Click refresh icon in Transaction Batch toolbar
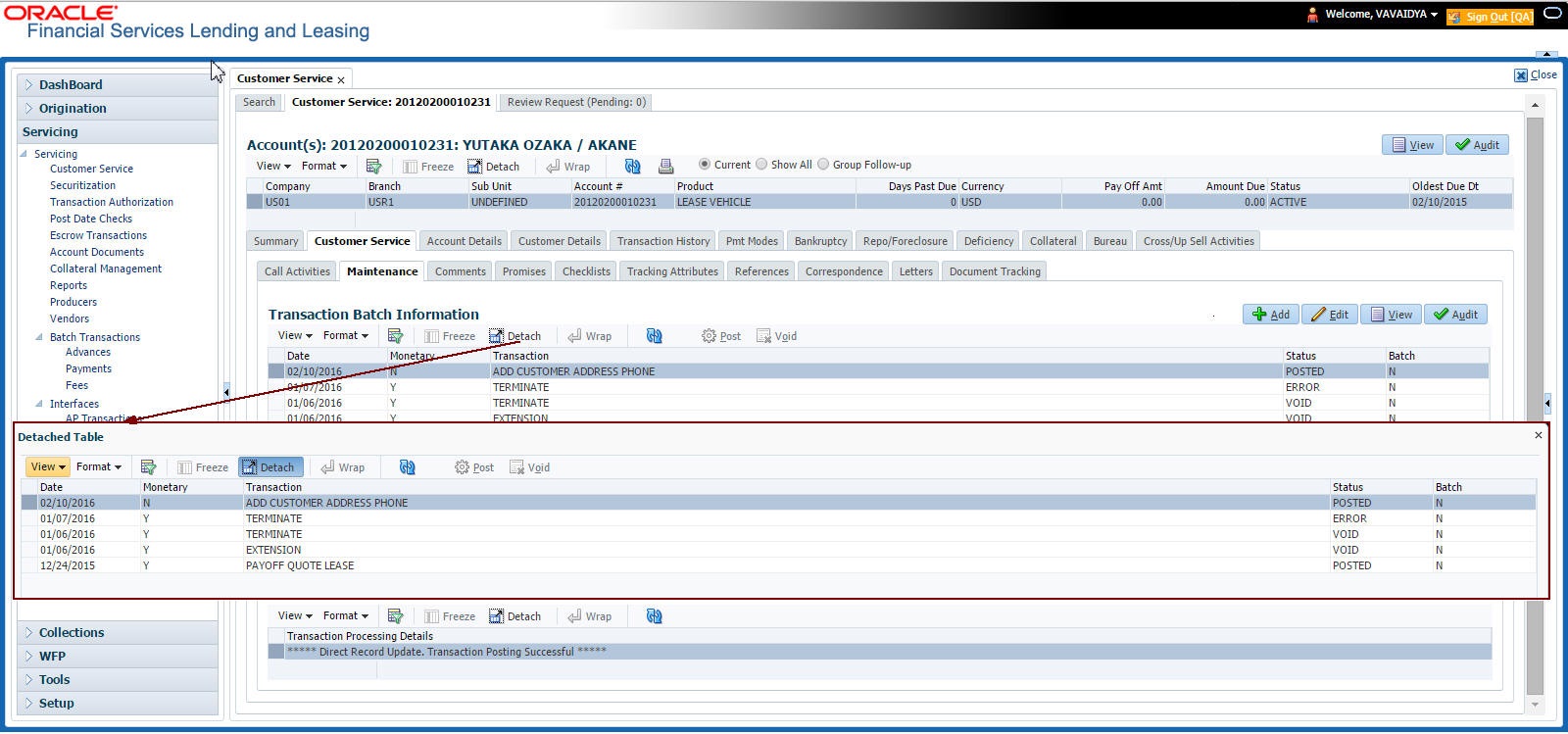 (x=654, y=336)
